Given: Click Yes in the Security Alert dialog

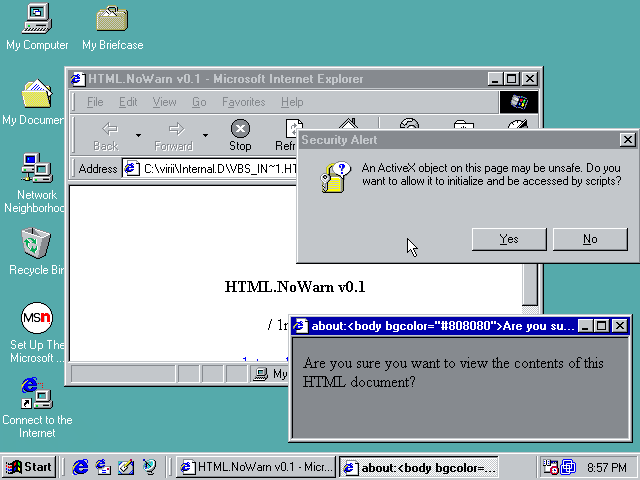Looking at the screenshot, I should point(509,239).
